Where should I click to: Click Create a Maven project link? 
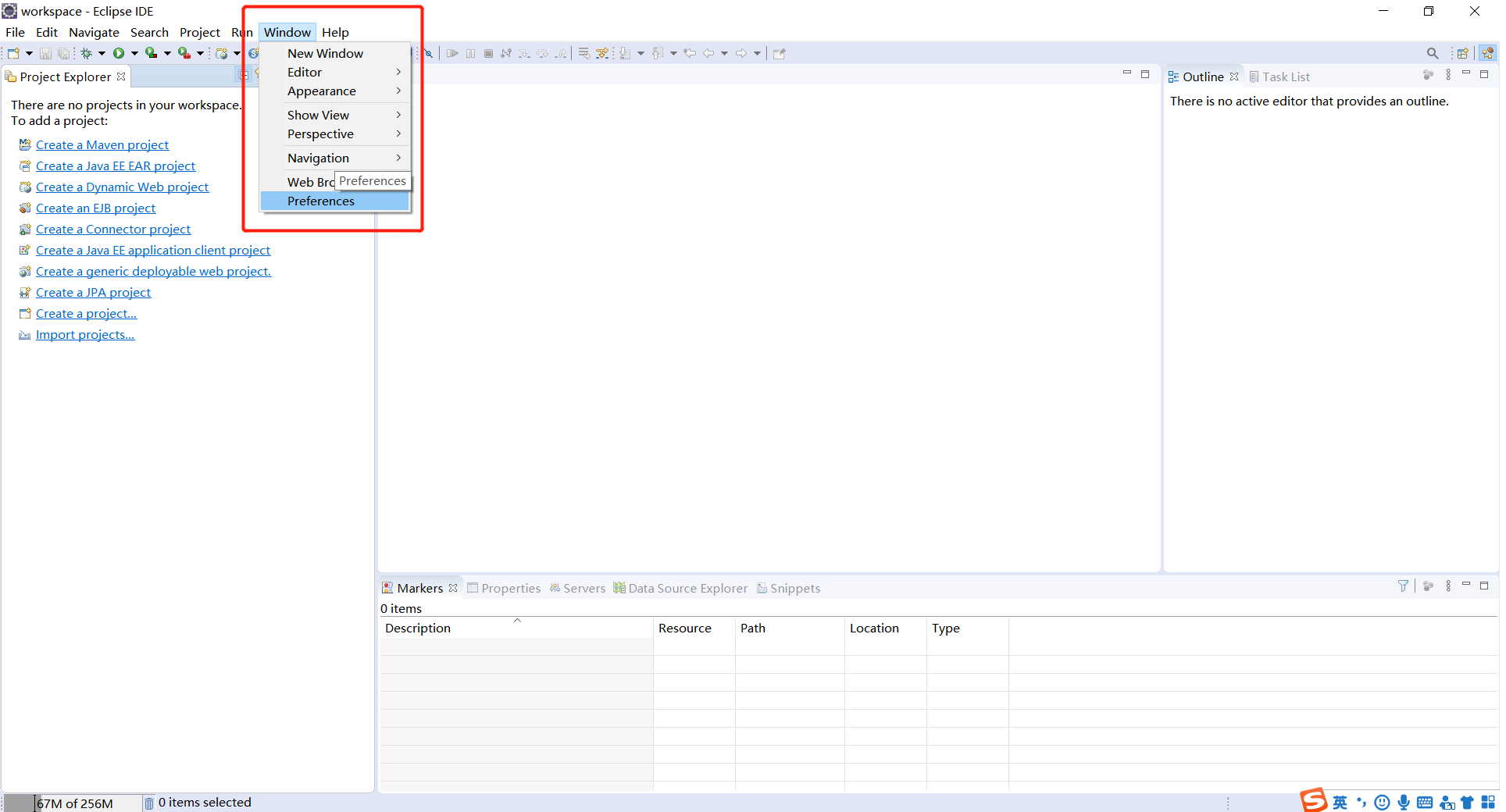point(102,144)
